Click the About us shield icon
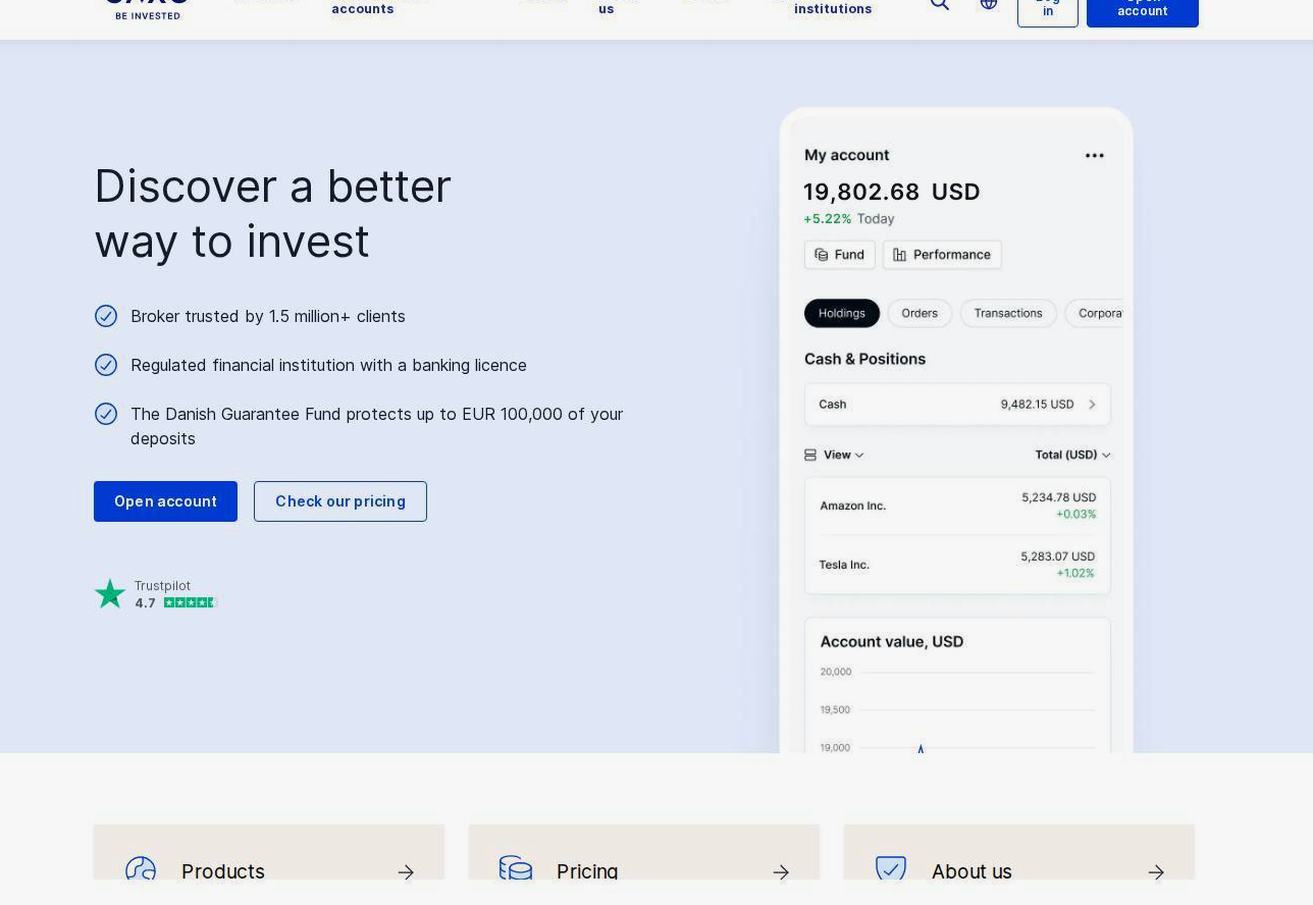This screenshot has height=905, width=1313. click(x=891, y=868)
